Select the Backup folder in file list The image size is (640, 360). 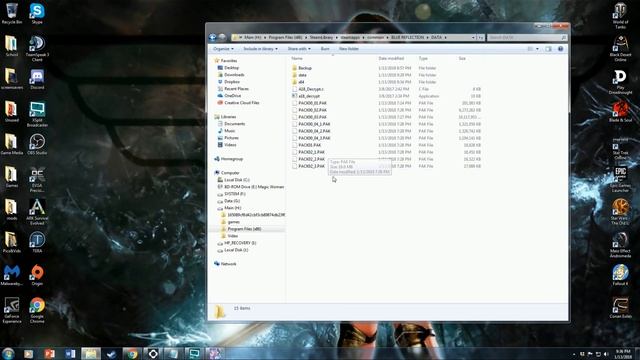click(x=305, y=68)
